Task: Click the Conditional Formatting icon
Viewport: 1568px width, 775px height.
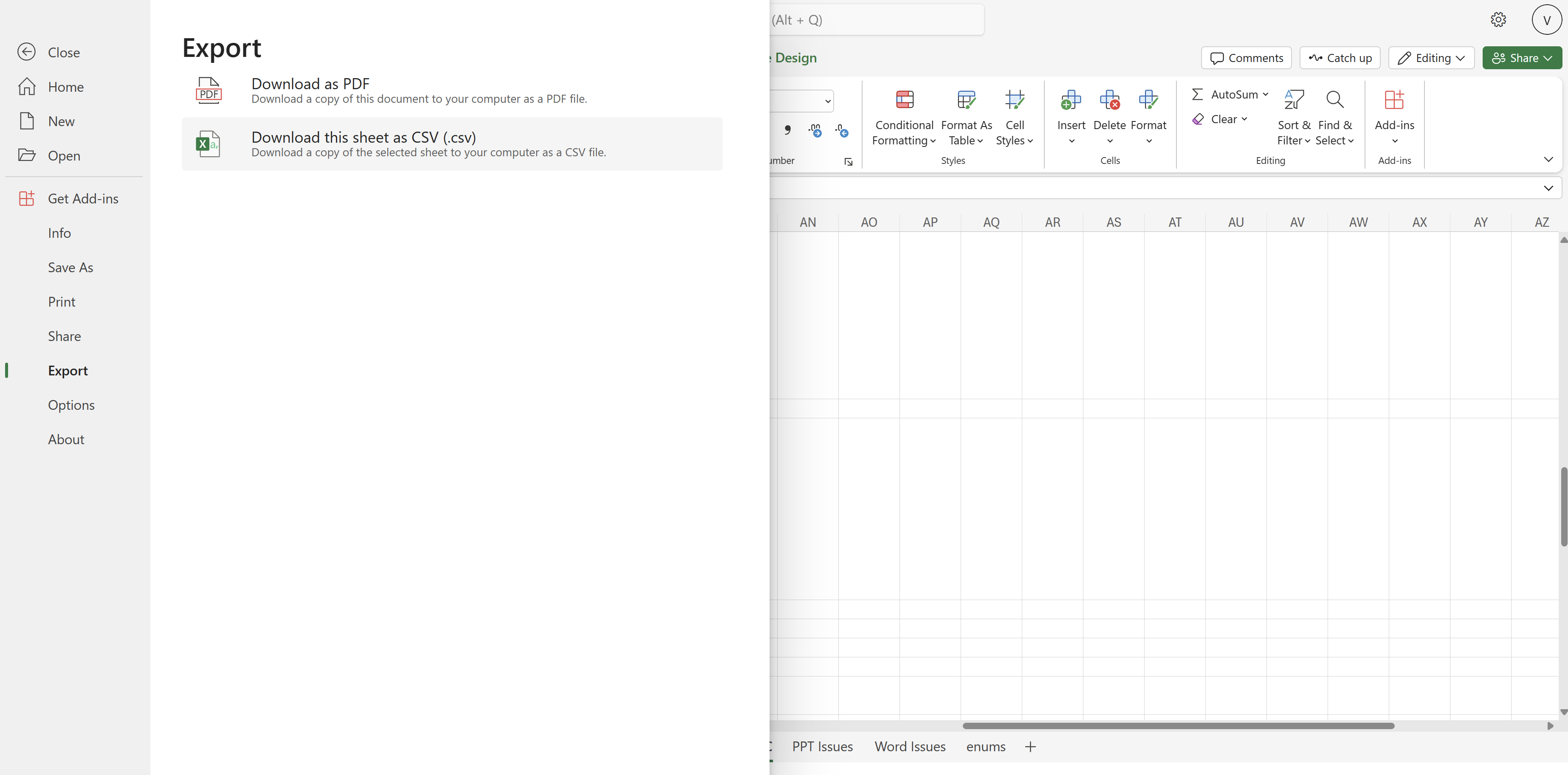Action: click(905, 99)
